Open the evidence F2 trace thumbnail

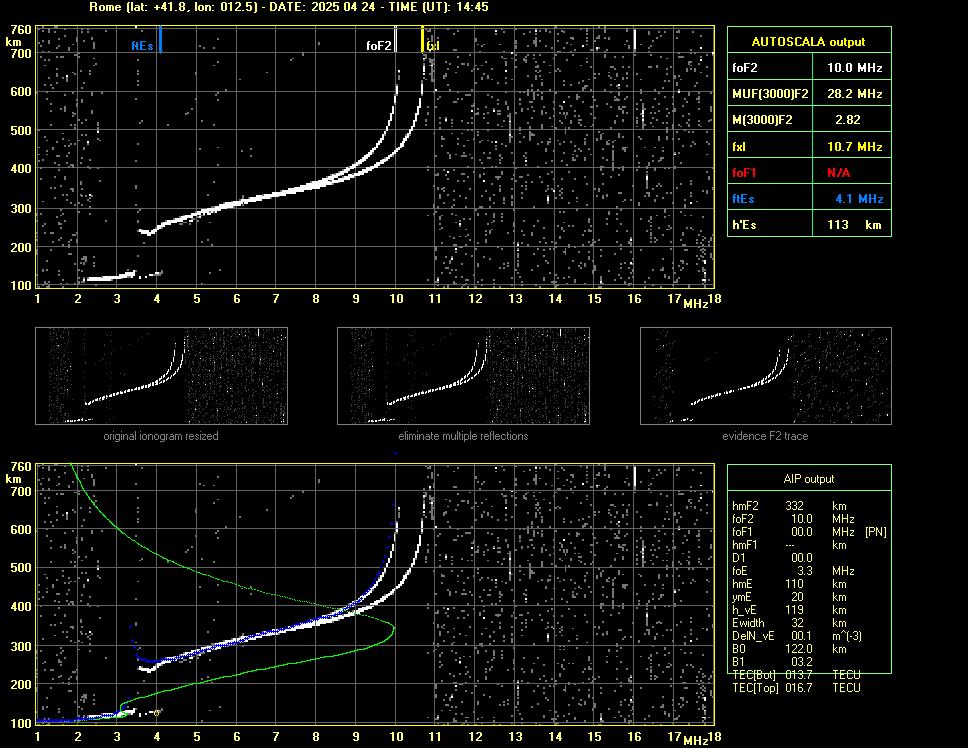point(766,376)
